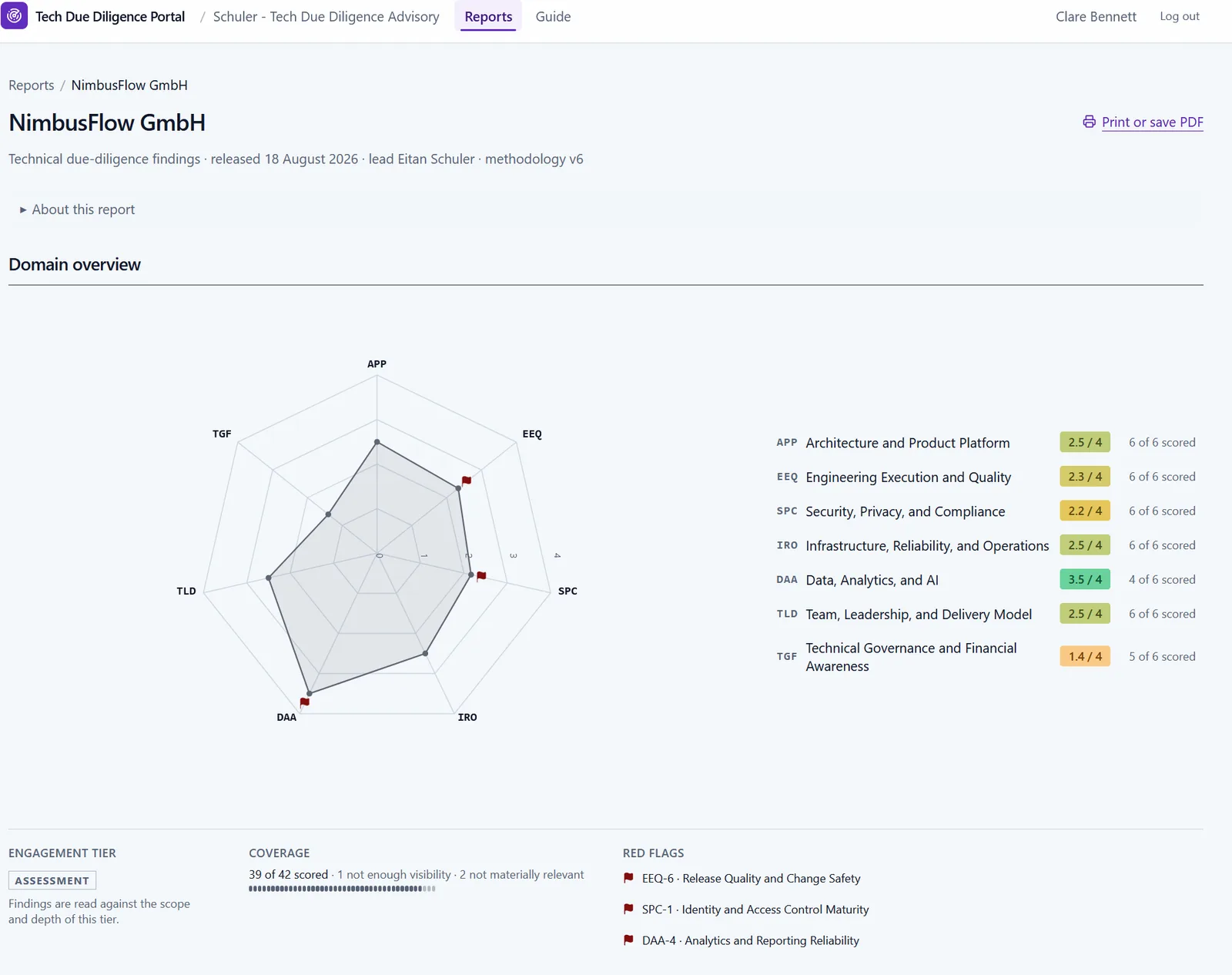Click the coverage progress bar
The width and height of the screenshot is (1232, 975).
[342, 889]
